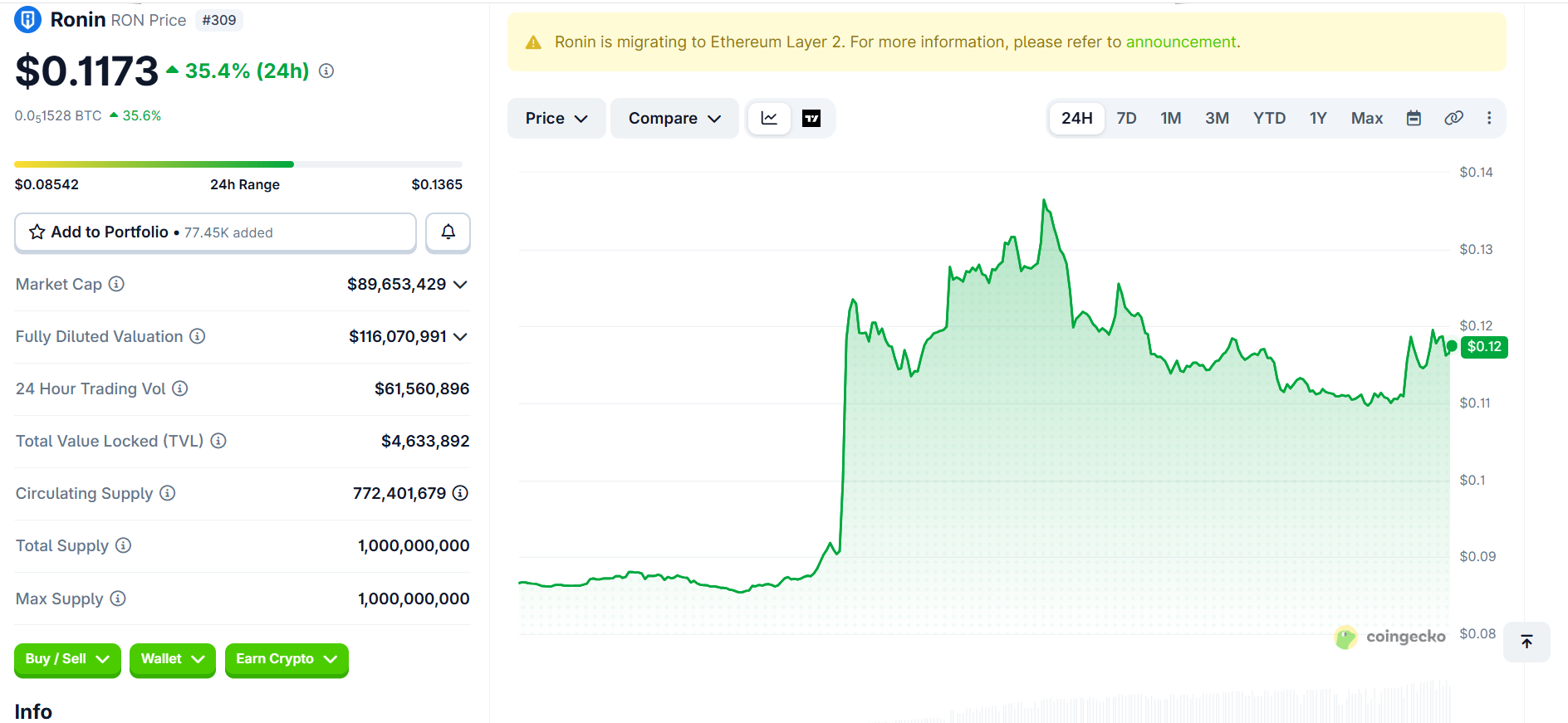The height and width of the screenshot is (723, 1568).
Task: Switch to TradingView chart icon
Action: click(811, 119)
